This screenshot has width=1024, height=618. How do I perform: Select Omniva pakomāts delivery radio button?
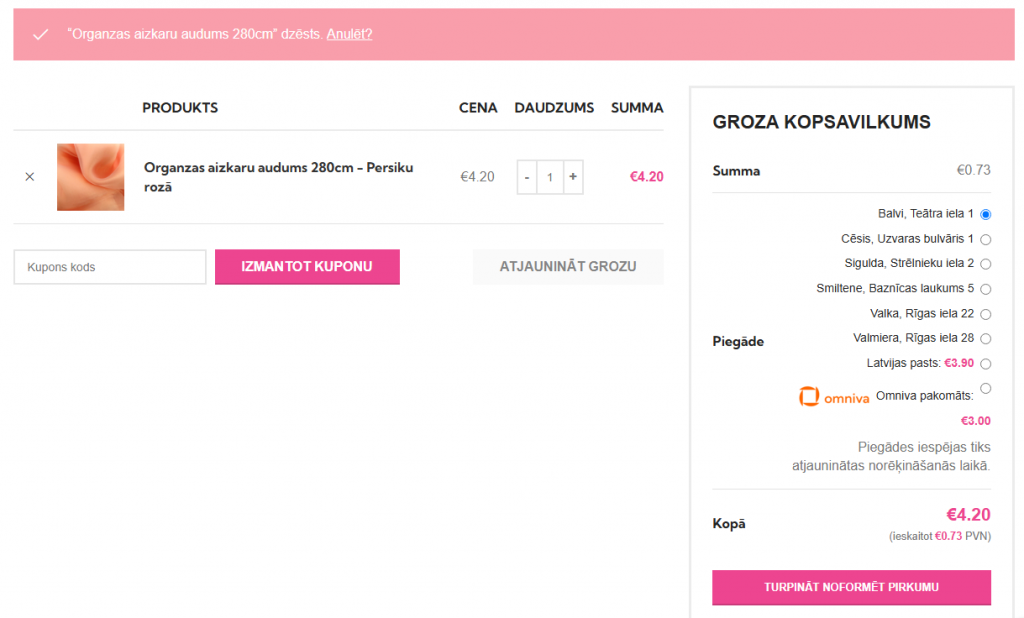(985, 389)
